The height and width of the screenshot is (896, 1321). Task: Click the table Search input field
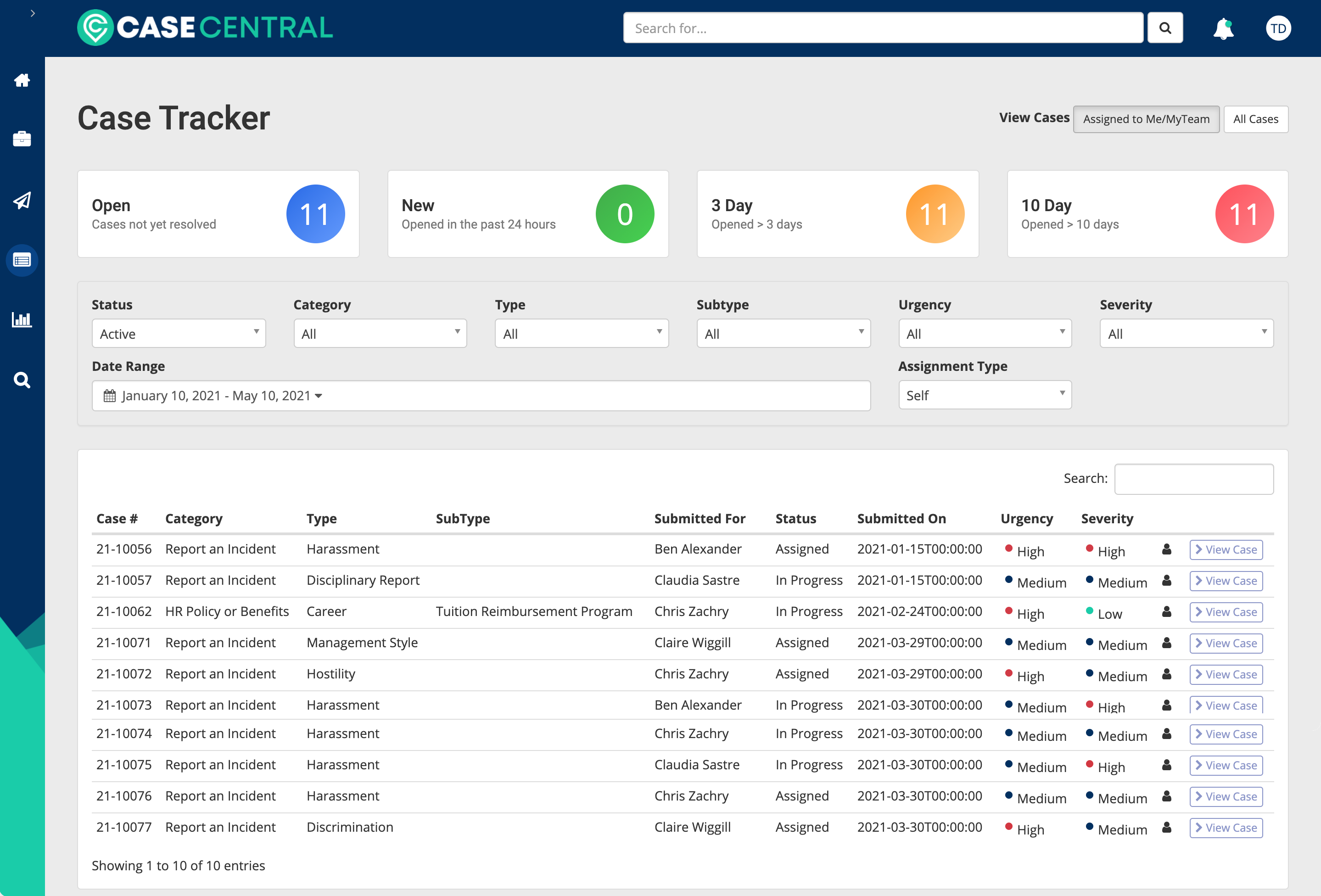click(x=1194, y=479)
